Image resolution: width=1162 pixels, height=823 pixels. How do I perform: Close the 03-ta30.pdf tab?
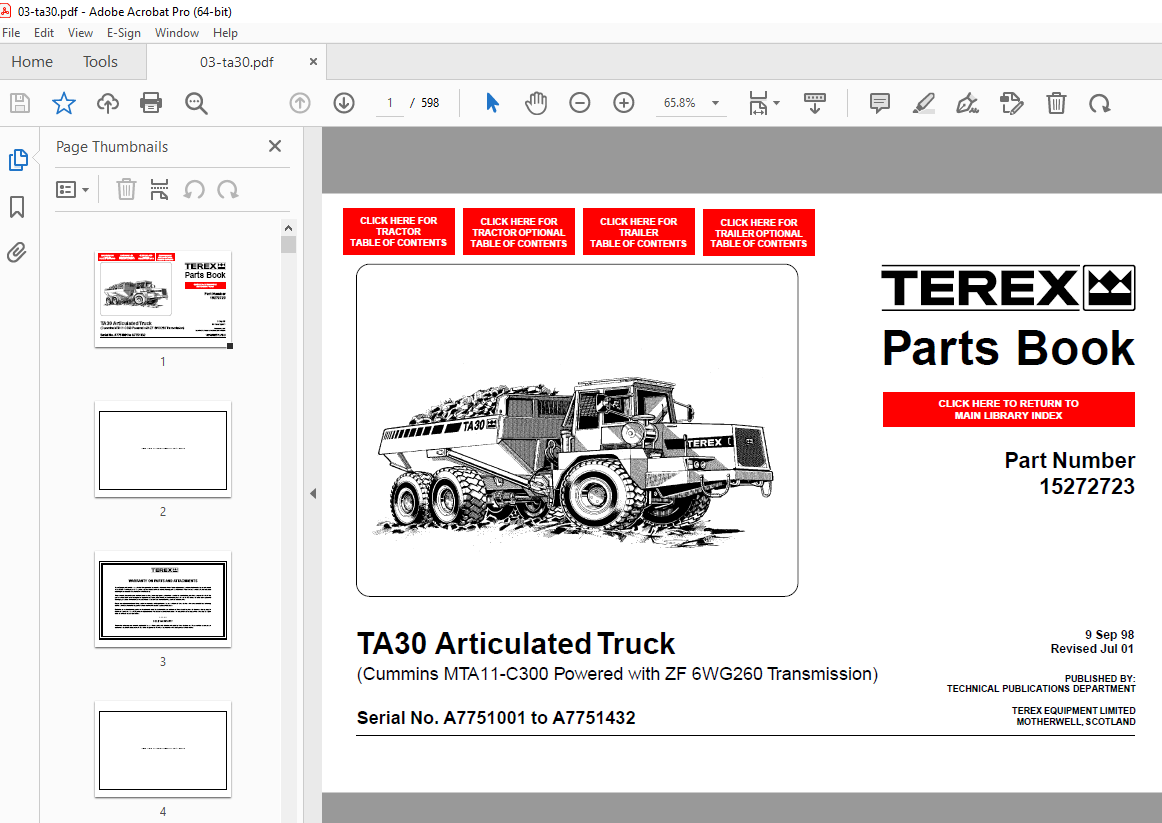point(313,61)
